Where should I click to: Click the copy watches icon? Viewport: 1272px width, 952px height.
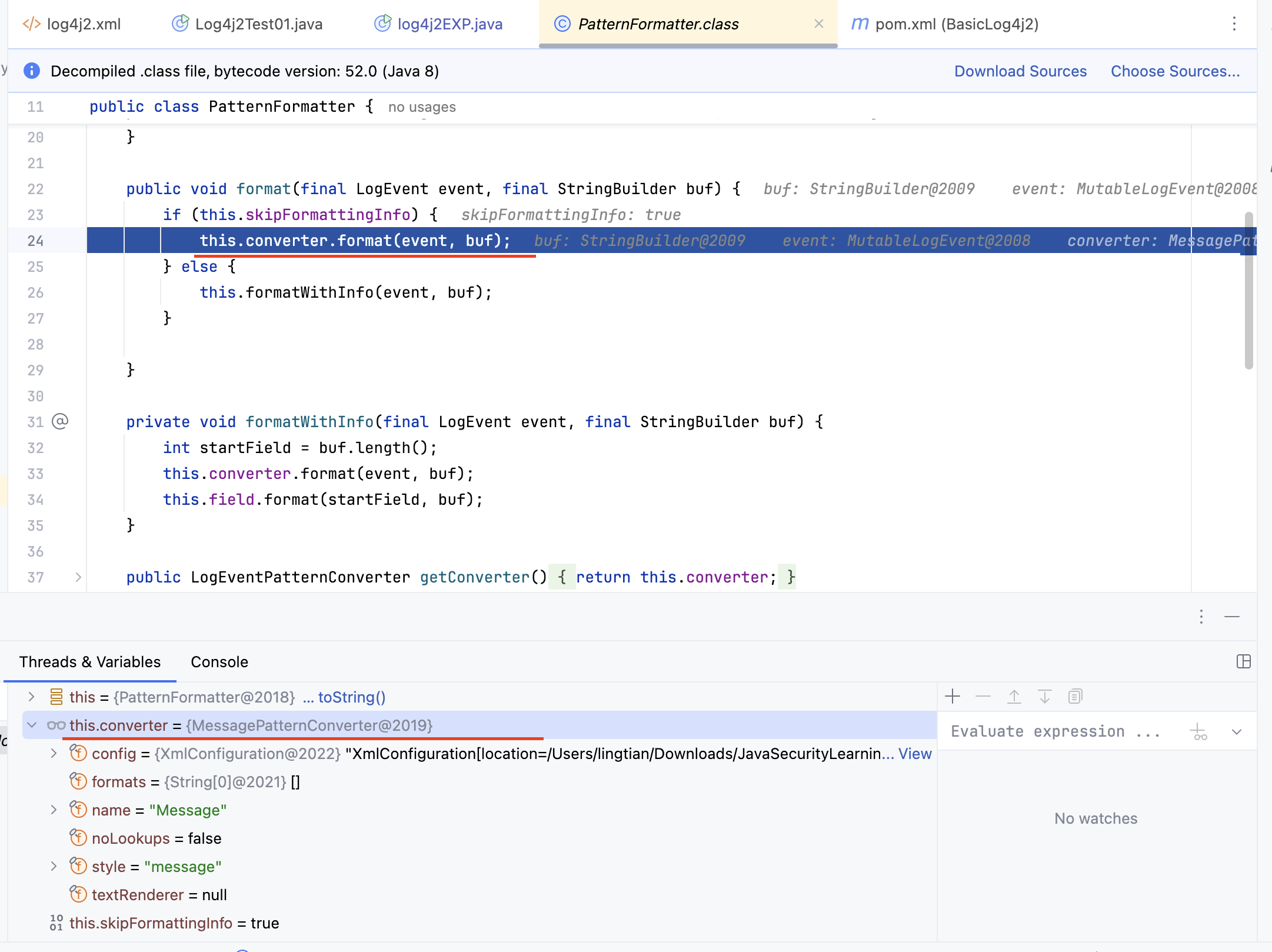(x=1075, y=697)
